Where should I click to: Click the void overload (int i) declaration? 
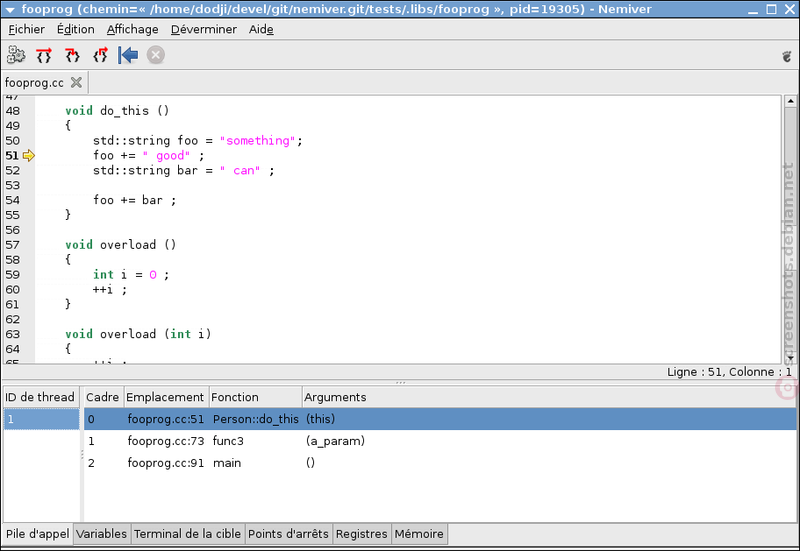coord(138,334)
